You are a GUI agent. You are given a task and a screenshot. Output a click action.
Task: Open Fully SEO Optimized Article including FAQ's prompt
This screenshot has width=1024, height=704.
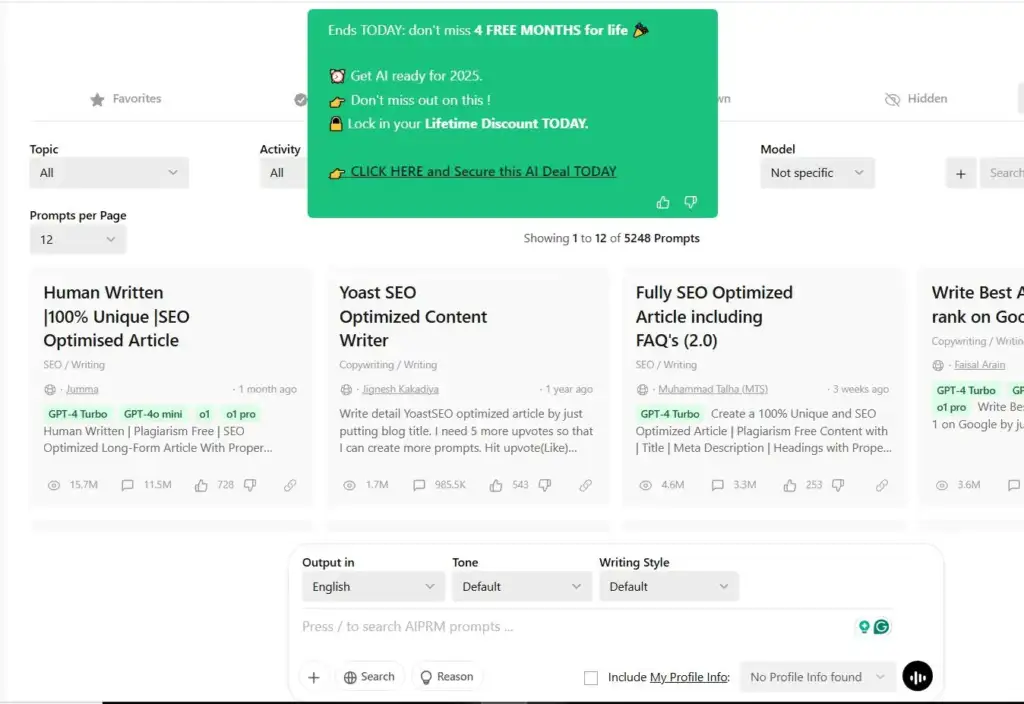point(714,317)
